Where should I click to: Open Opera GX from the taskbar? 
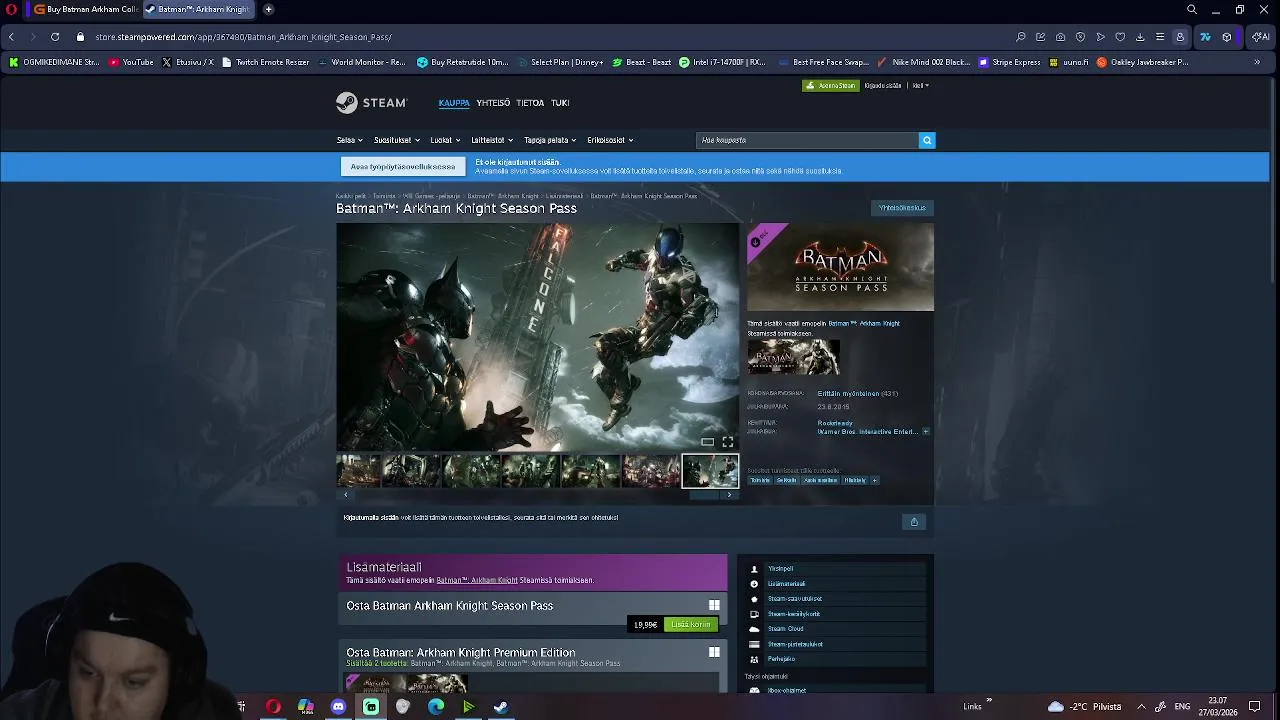coord(273,707)
